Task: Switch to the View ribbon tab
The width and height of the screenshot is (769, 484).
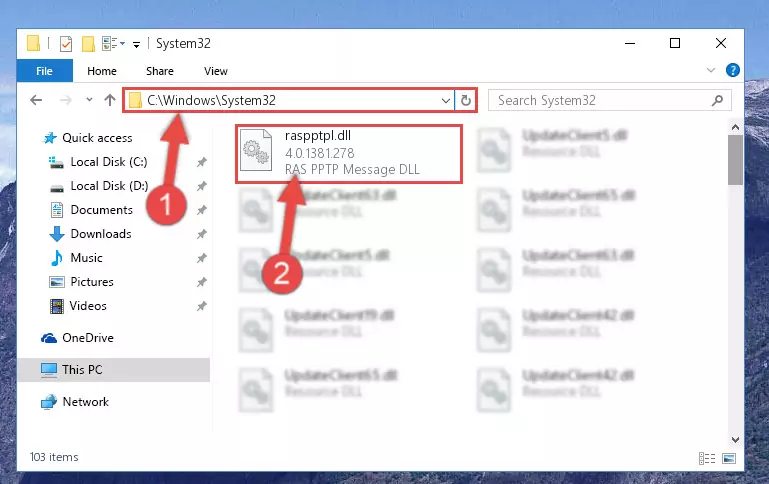Action: (216, 71)
